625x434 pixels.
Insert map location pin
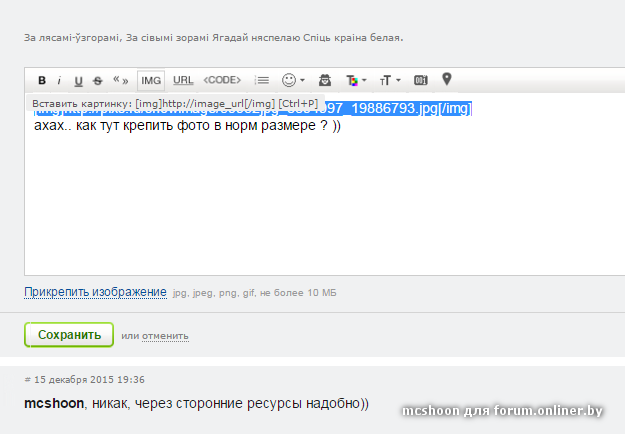(x=447, y=79)
